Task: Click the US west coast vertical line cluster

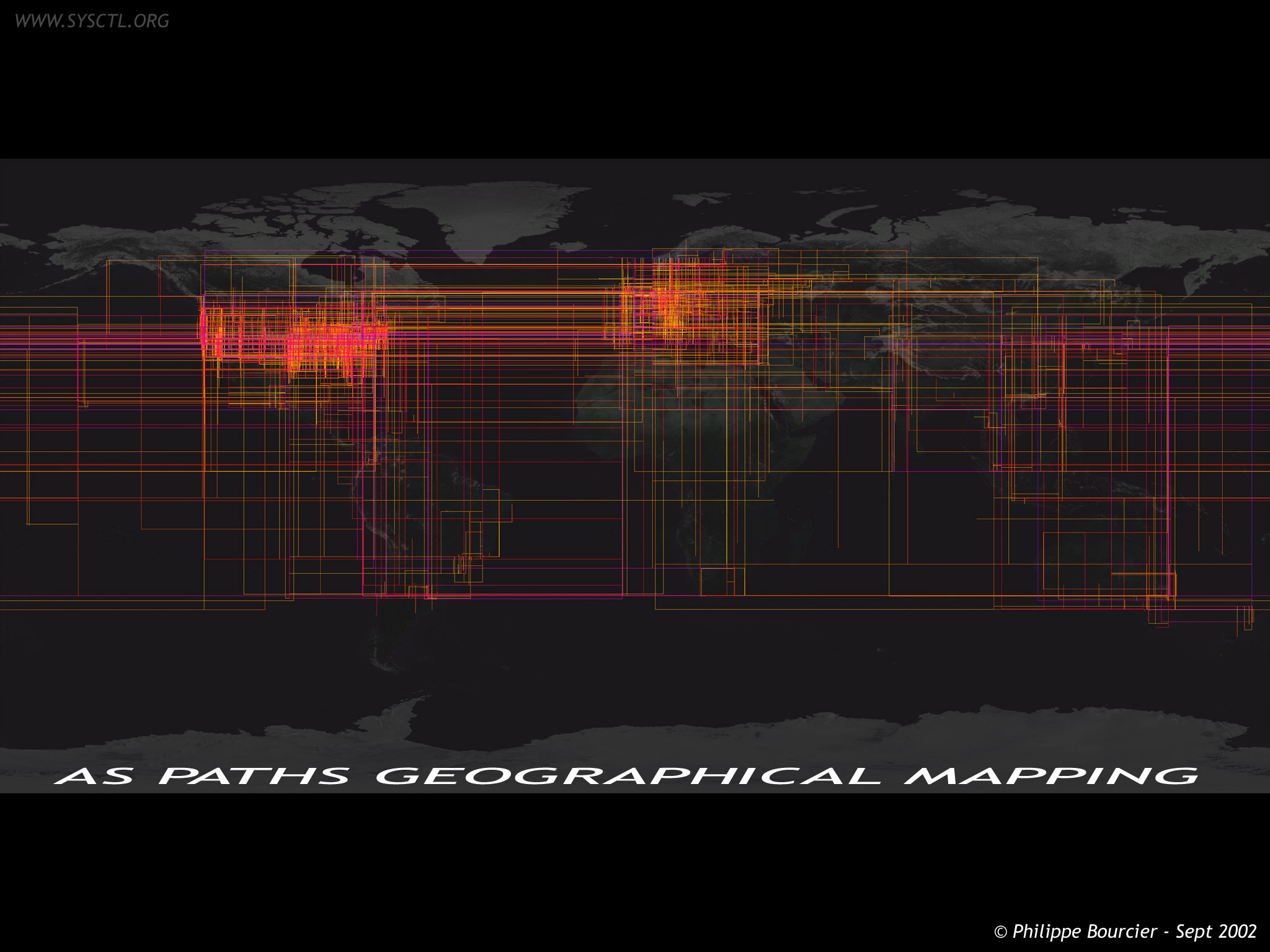Action: 204,335
